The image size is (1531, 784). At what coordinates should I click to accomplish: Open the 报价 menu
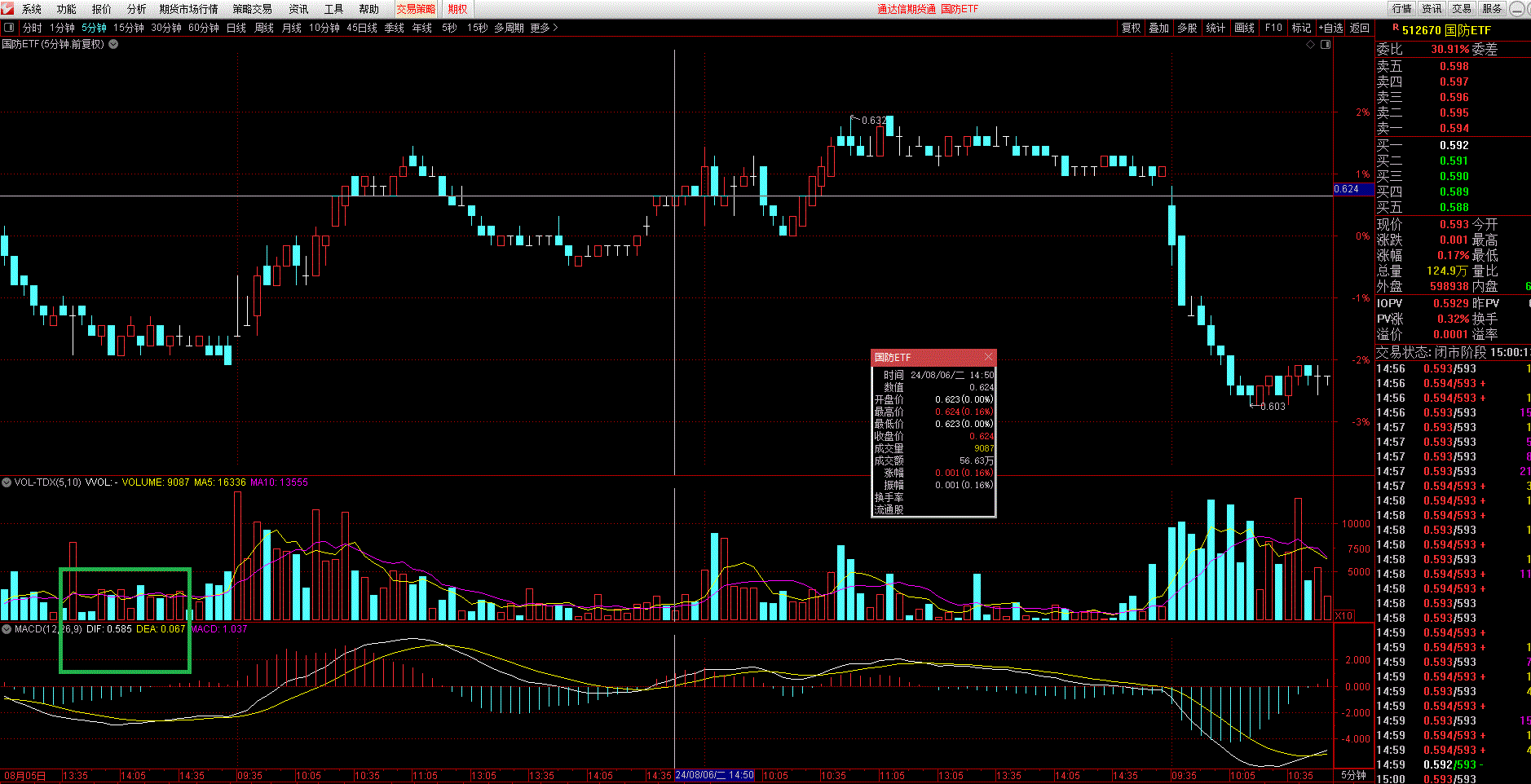(x=102, y=9)
